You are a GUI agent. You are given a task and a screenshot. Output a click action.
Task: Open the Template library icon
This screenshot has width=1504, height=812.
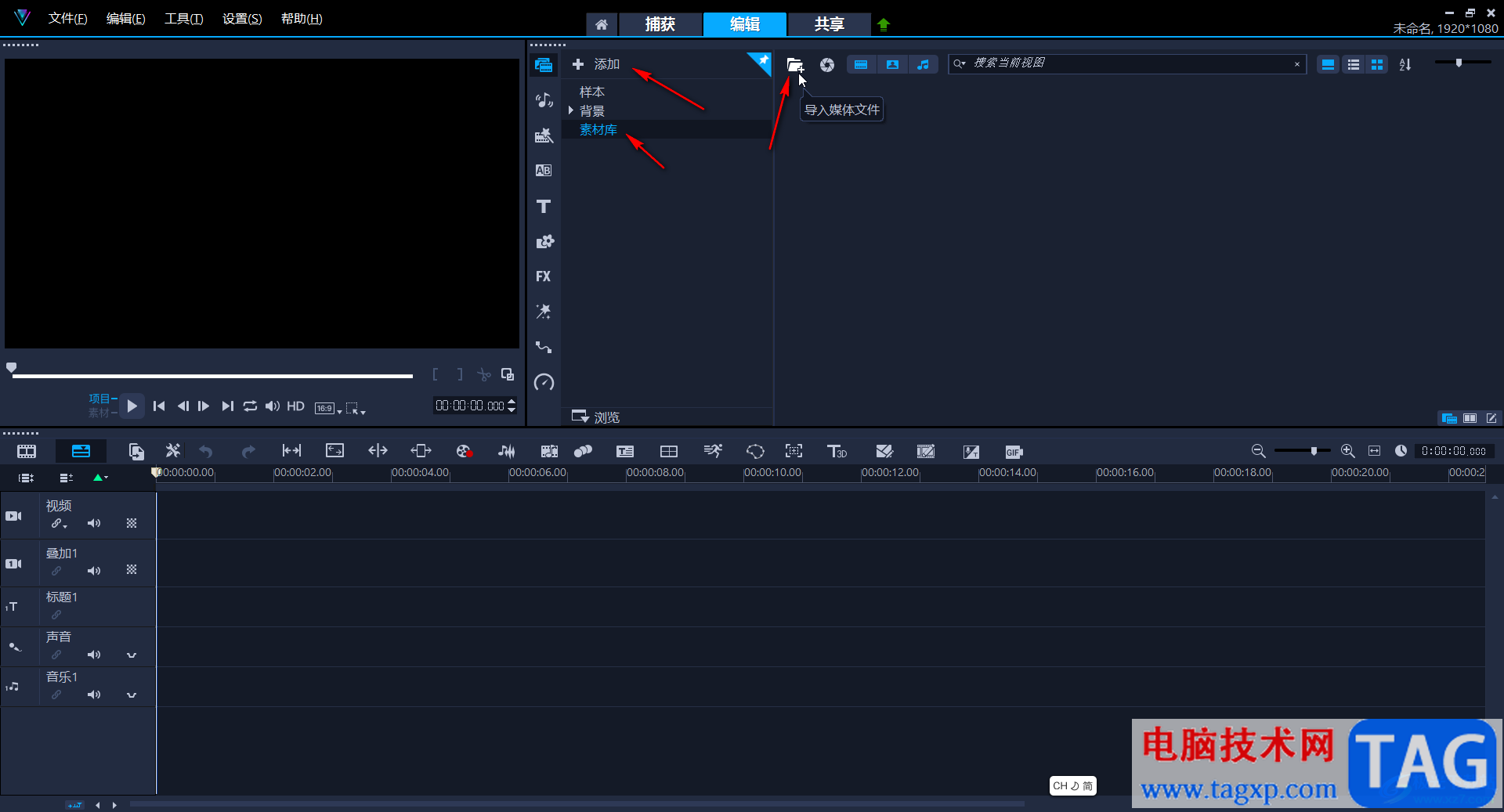coord(544,135)
